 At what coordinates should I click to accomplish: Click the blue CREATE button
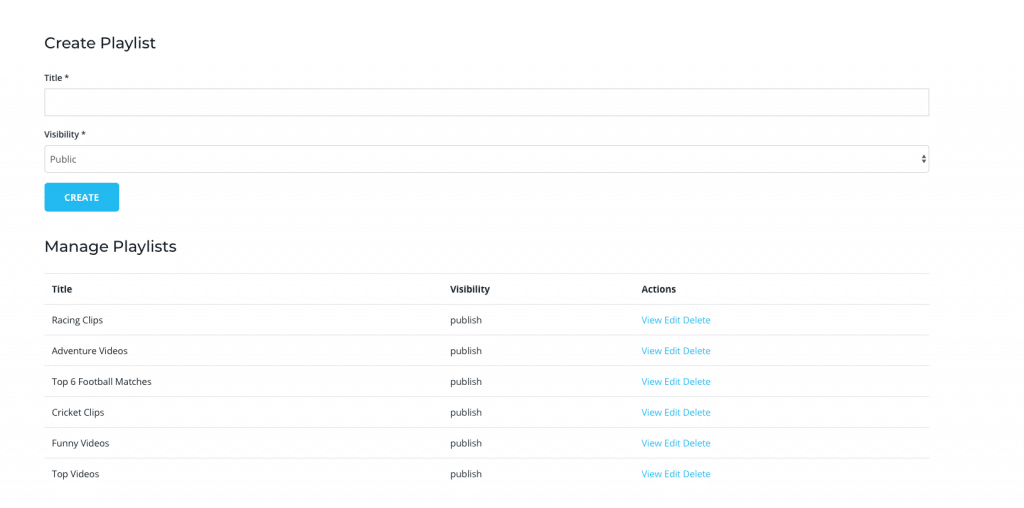(x=82, y=197)
